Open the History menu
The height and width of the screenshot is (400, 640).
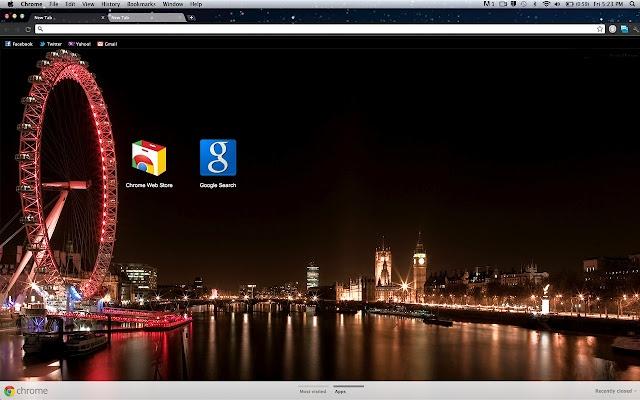click(110, 4)
